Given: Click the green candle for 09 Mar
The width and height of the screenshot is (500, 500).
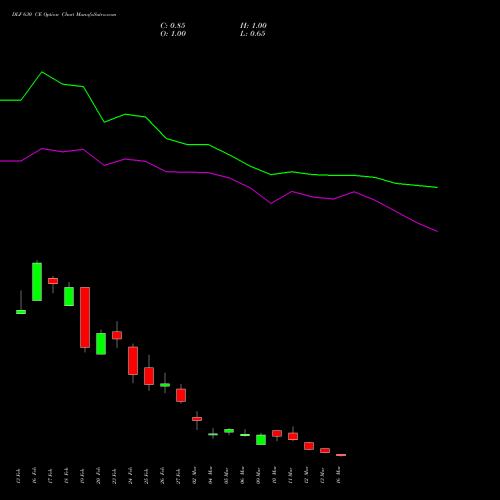Looking at the screenshot, I should 261,440.
